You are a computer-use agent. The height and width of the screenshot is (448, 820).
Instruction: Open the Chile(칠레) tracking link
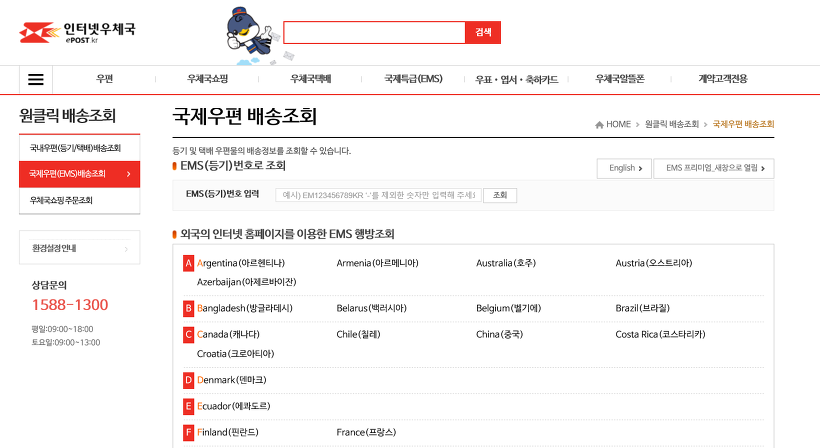tap(358, 335)
